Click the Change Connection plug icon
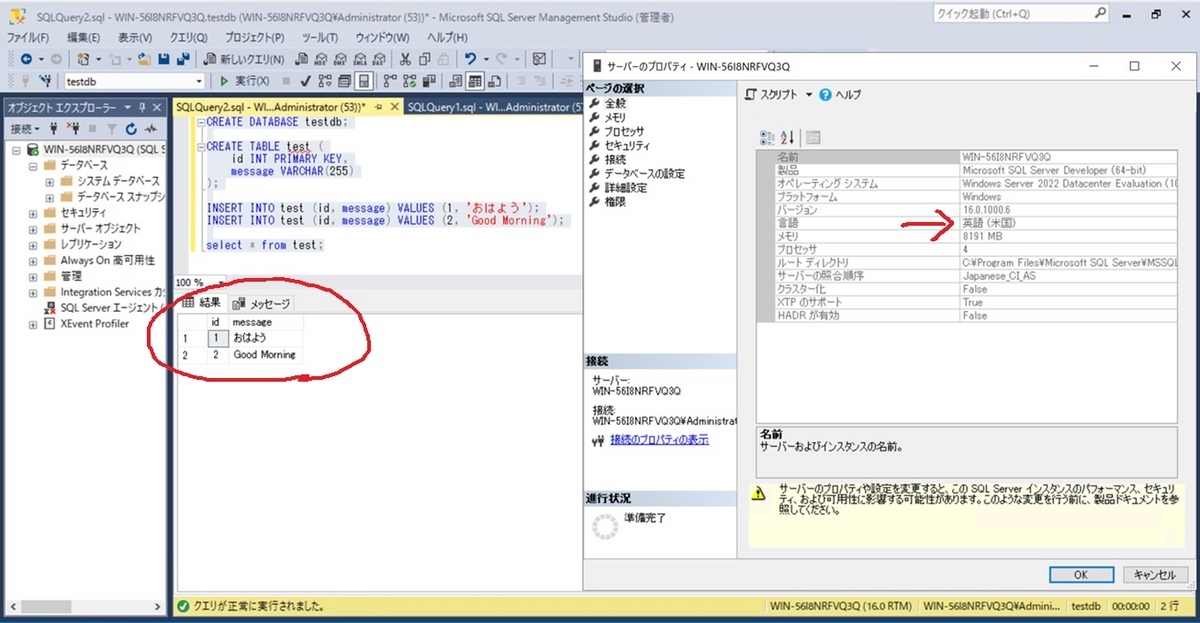Image resolution: width=1200 pixels, height=623 pixels. coord(47,81)
